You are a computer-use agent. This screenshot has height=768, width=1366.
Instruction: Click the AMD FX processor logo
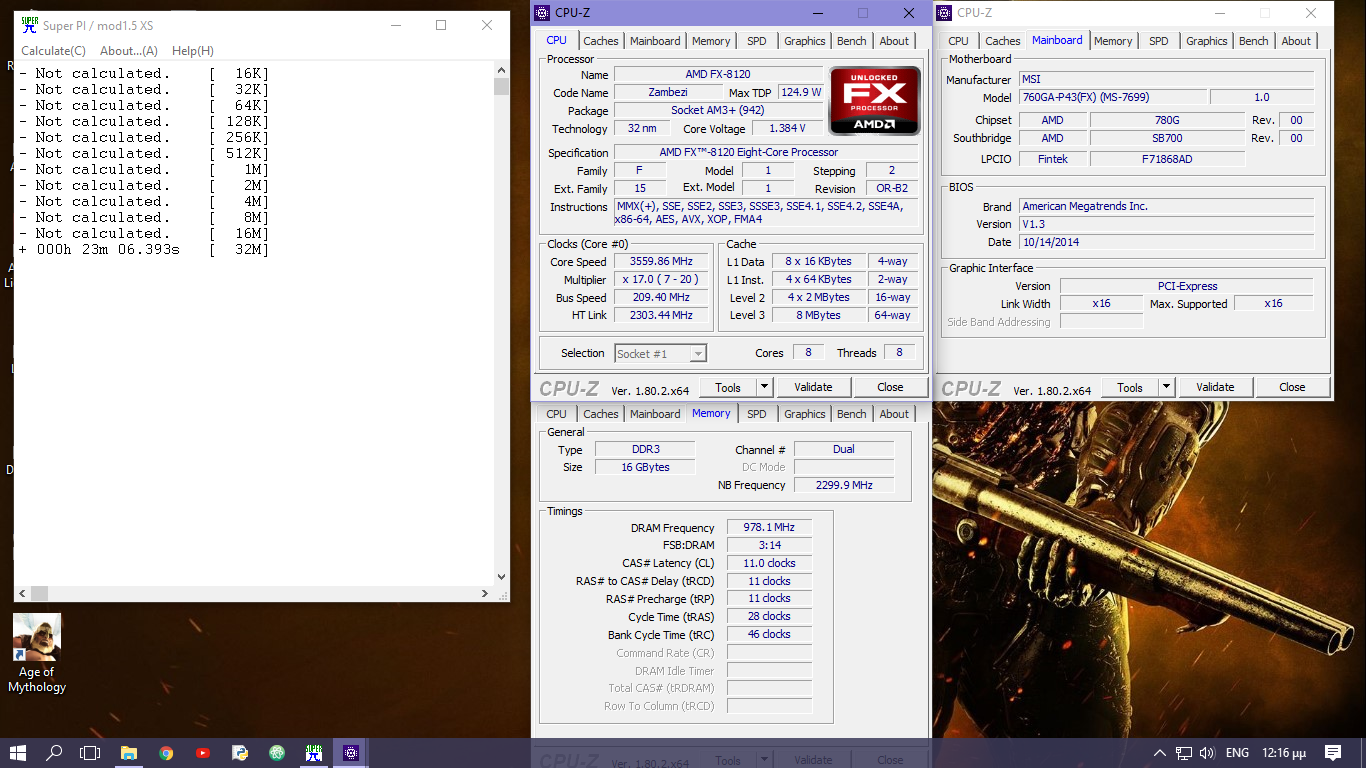875,101
